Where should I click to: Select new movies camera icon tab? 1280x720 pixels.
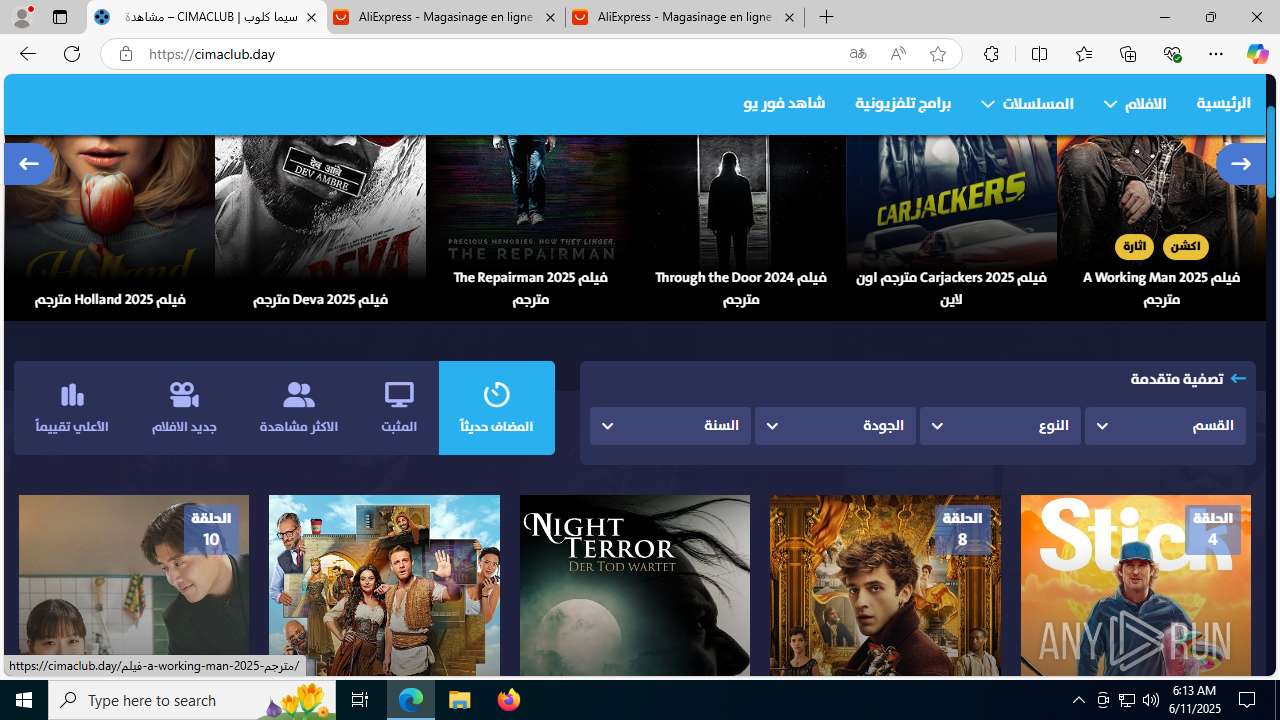pos(184,408)
